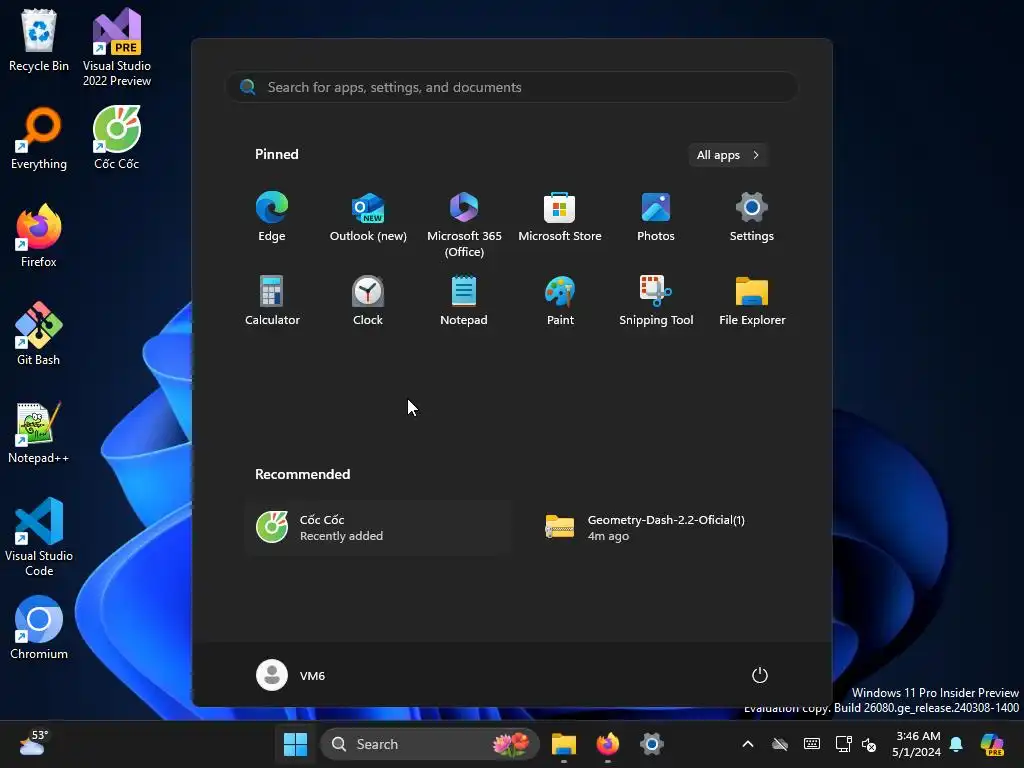Image resolution: width=1024 pixels, height=768 pixels.
Task: Open Edge from pinned apps
Action: point(272,217)
